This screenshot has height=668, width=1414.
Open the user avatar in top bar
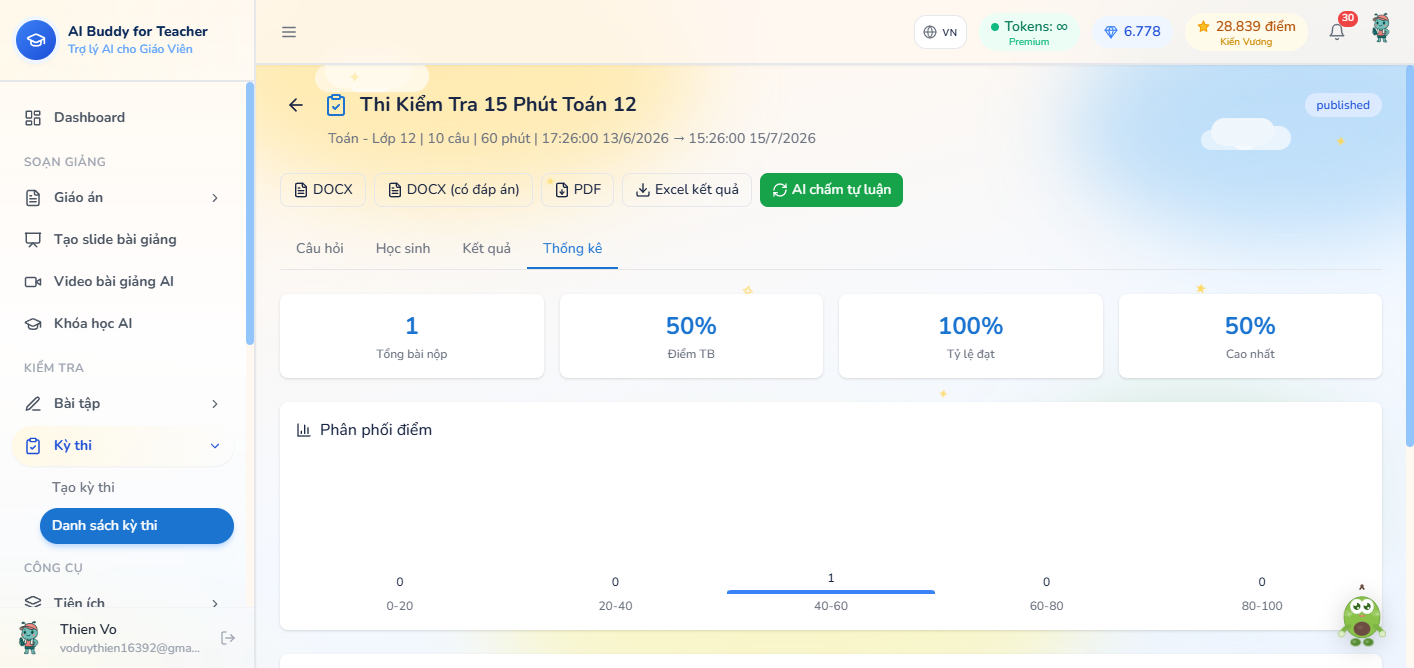tap(1381, 28)
